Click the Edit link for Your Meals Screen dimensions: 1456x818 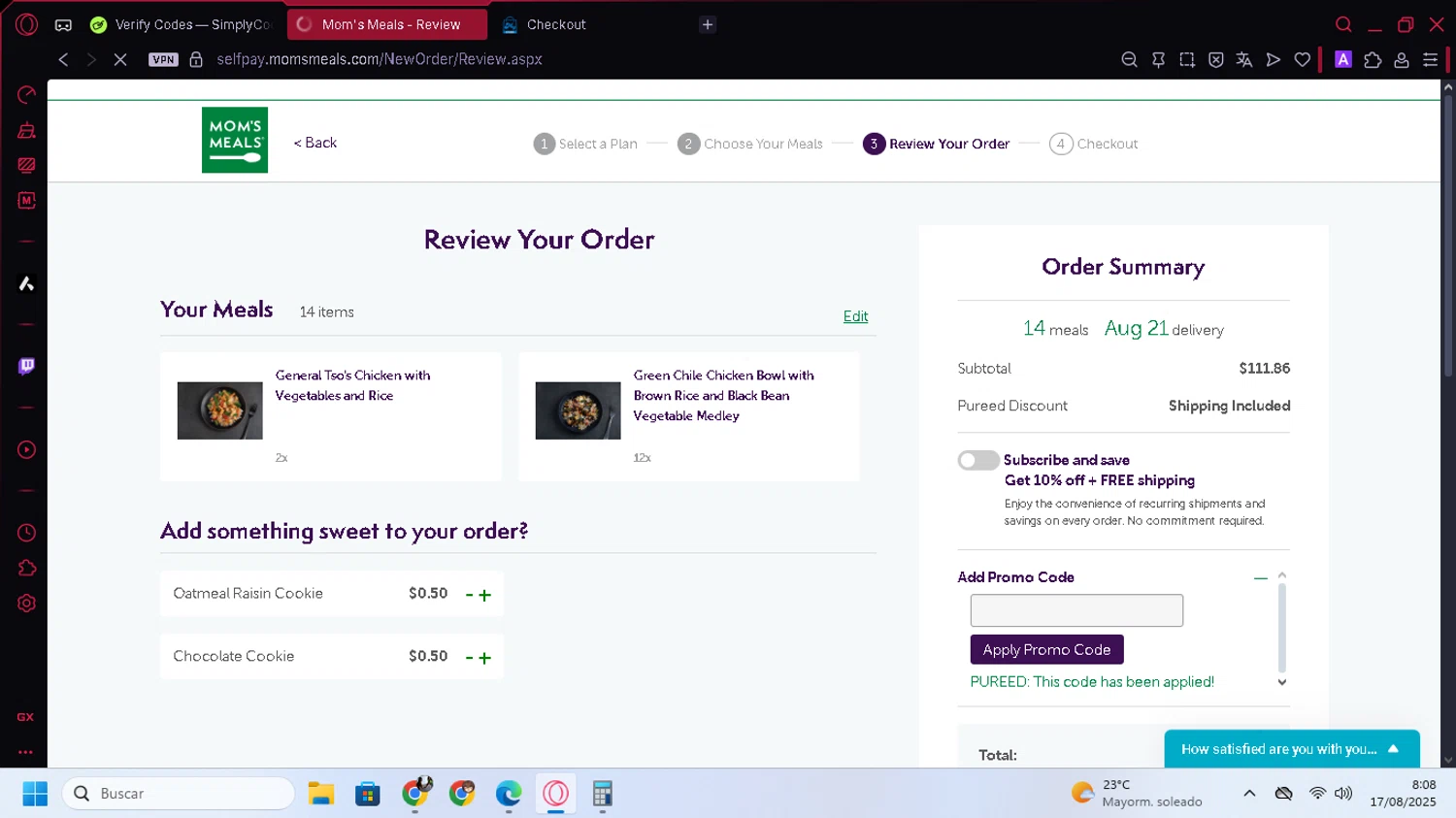click(x=855, y=316)
